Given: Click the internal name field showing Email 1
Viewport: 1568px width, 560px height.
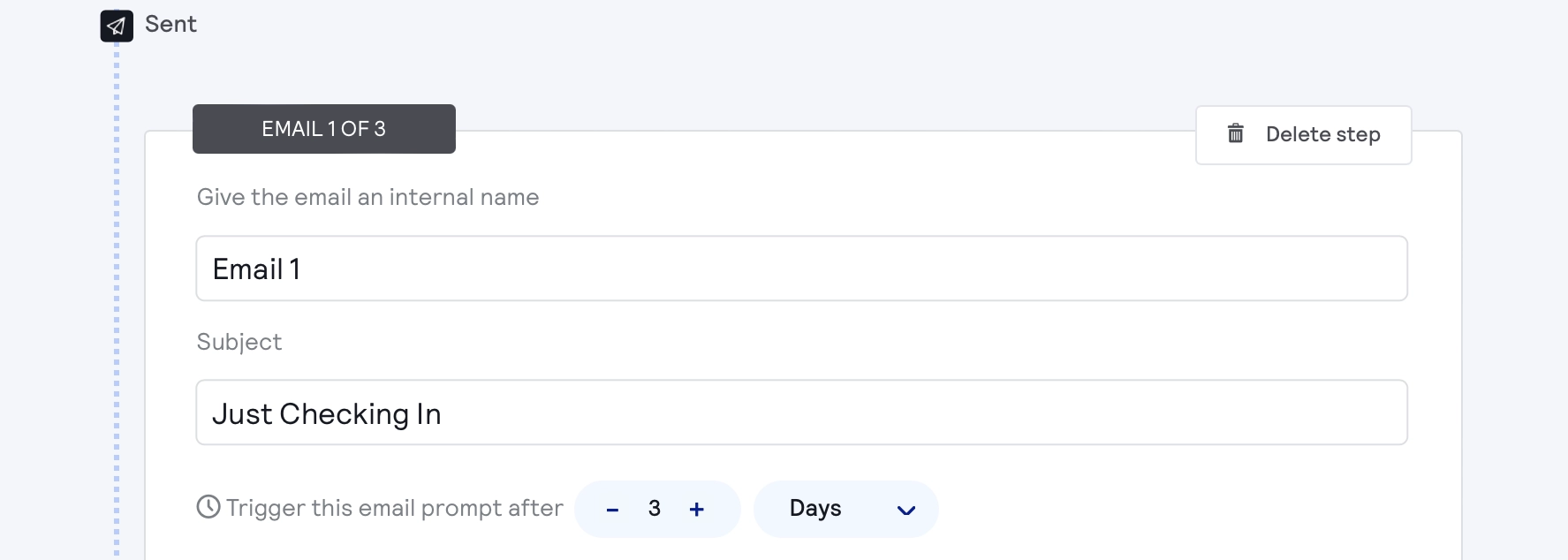Looking at the screenshot, I should pos(799,269).
